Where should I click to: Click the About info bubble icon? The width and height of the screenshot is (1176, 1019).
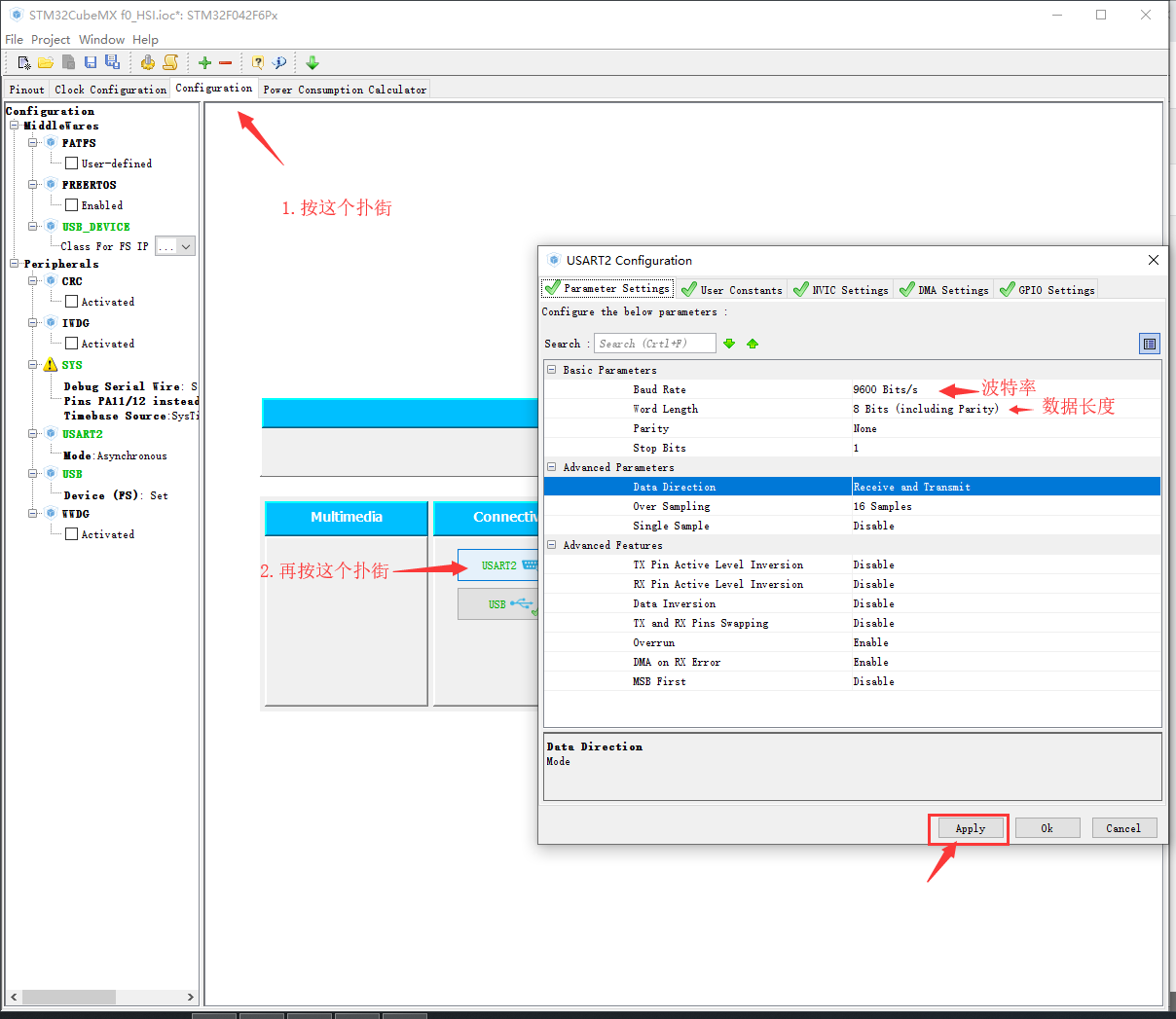tap(279, 61)
